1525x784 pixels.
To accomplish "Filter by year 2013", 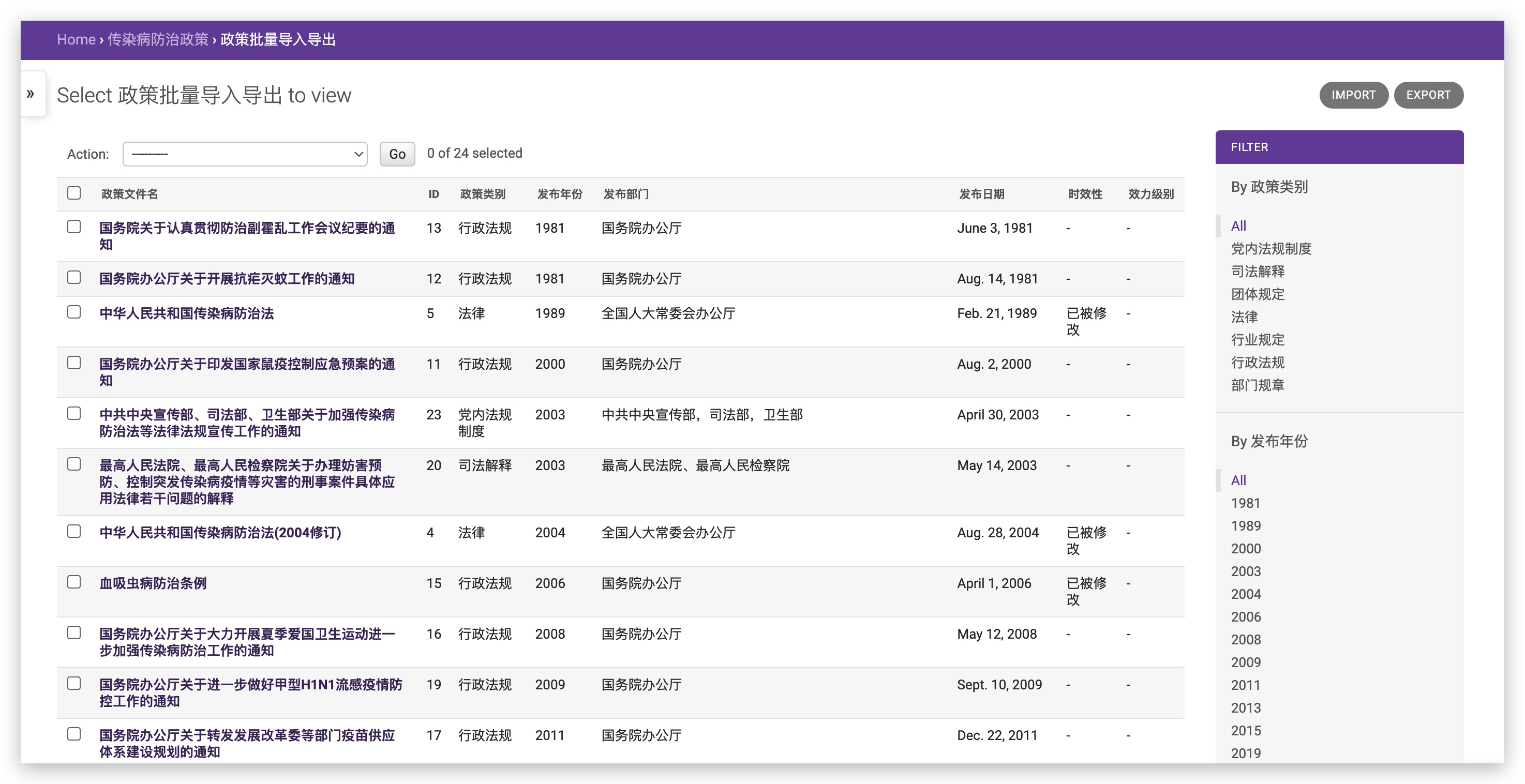I will [x=1246, y=708].
